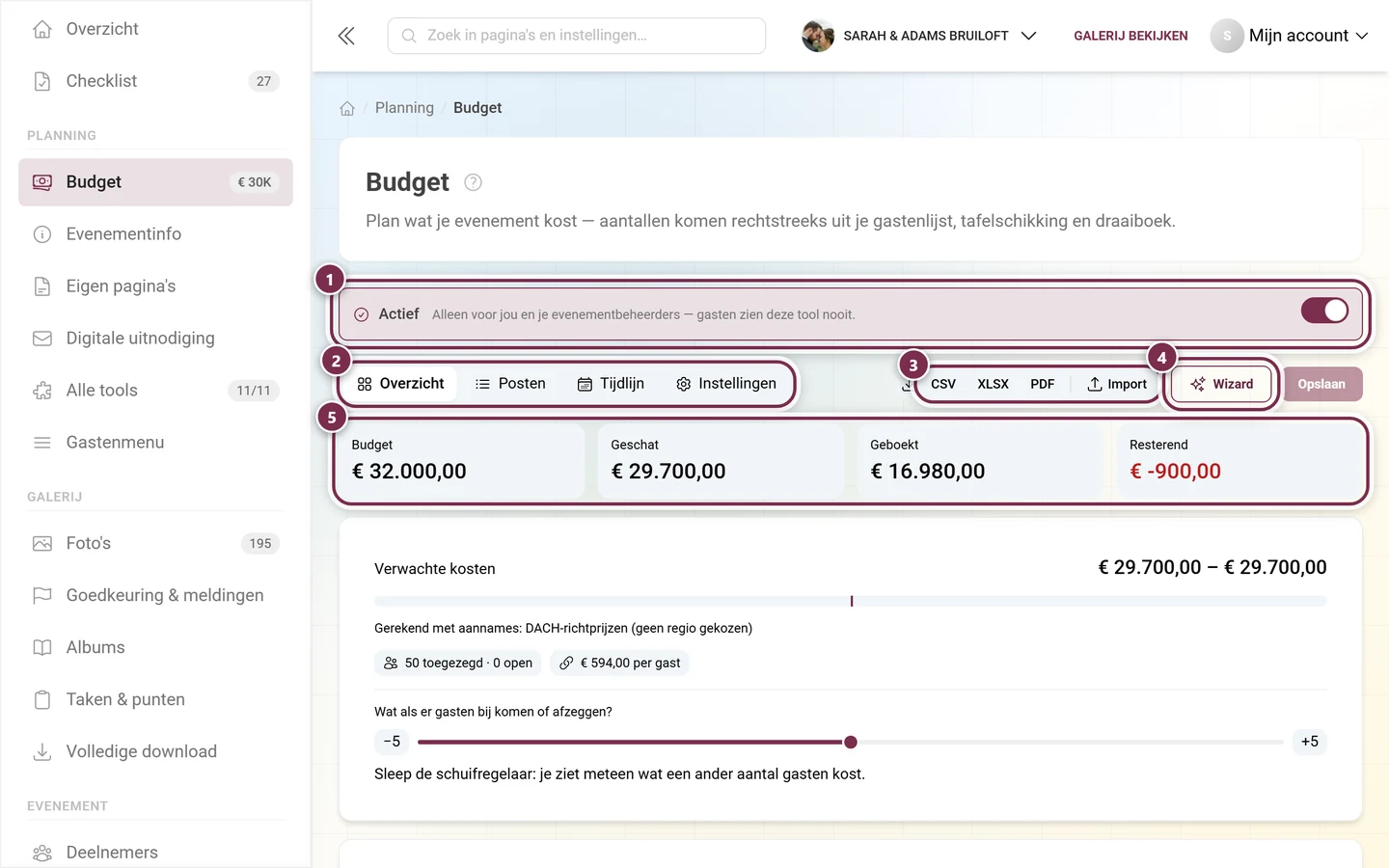Viewport: 1389px width, 868px height.
Task: Click the Geboekt € 16.980,00 card
Action: [980, 461]
